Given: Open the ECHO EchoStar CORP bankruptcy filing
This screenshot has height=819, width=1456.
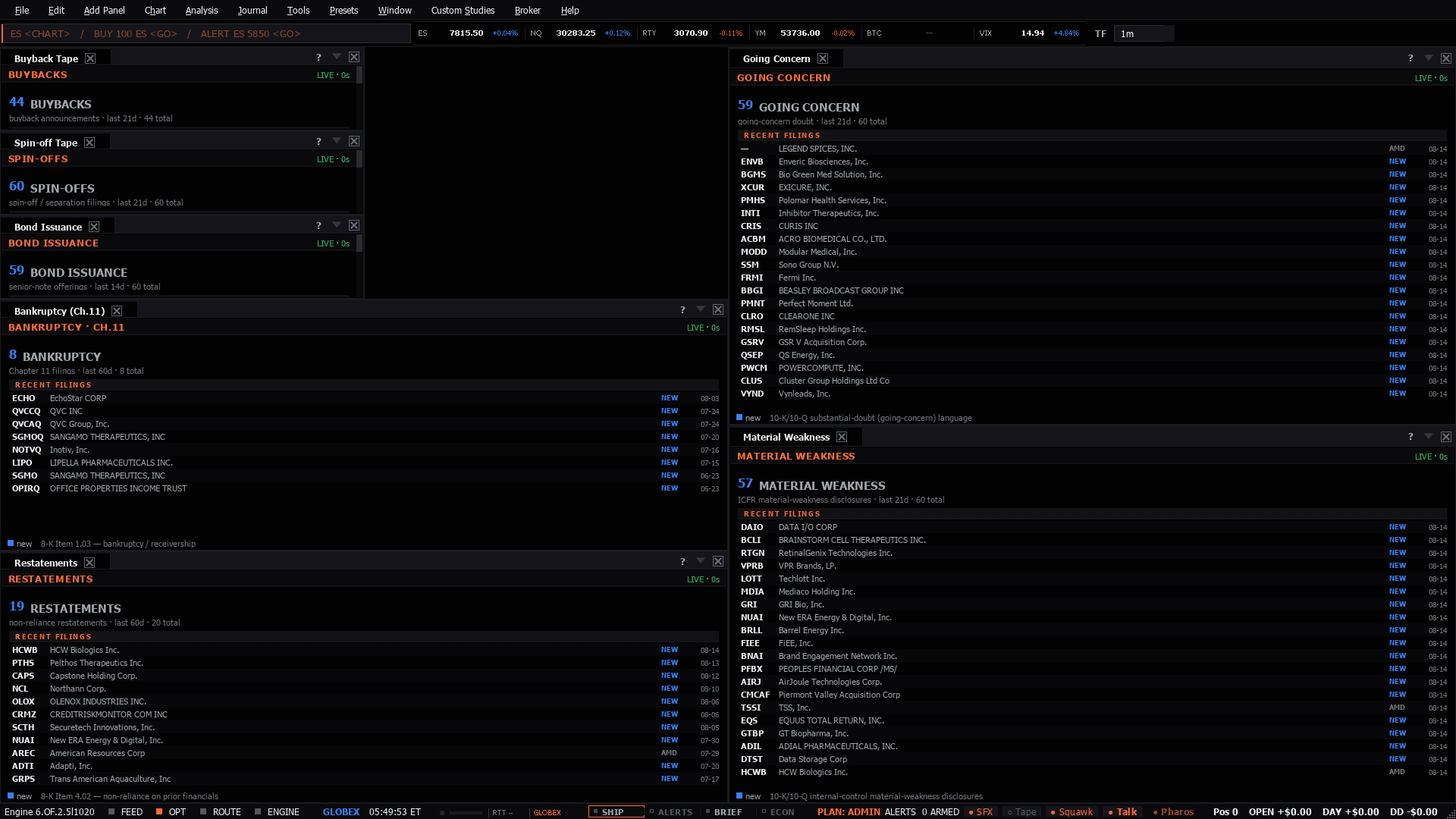Looking at the screenshot, I should (x=364, y=398).
